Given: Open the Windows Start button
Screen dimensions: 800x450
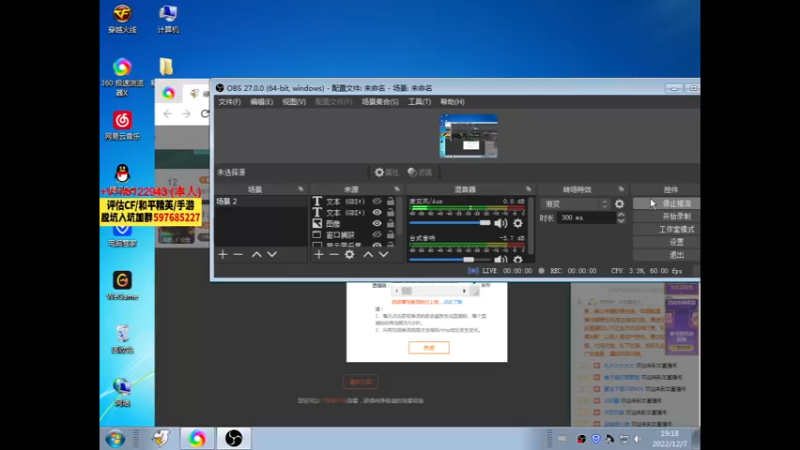Looking at the screenshot, I should coord(115,438).
